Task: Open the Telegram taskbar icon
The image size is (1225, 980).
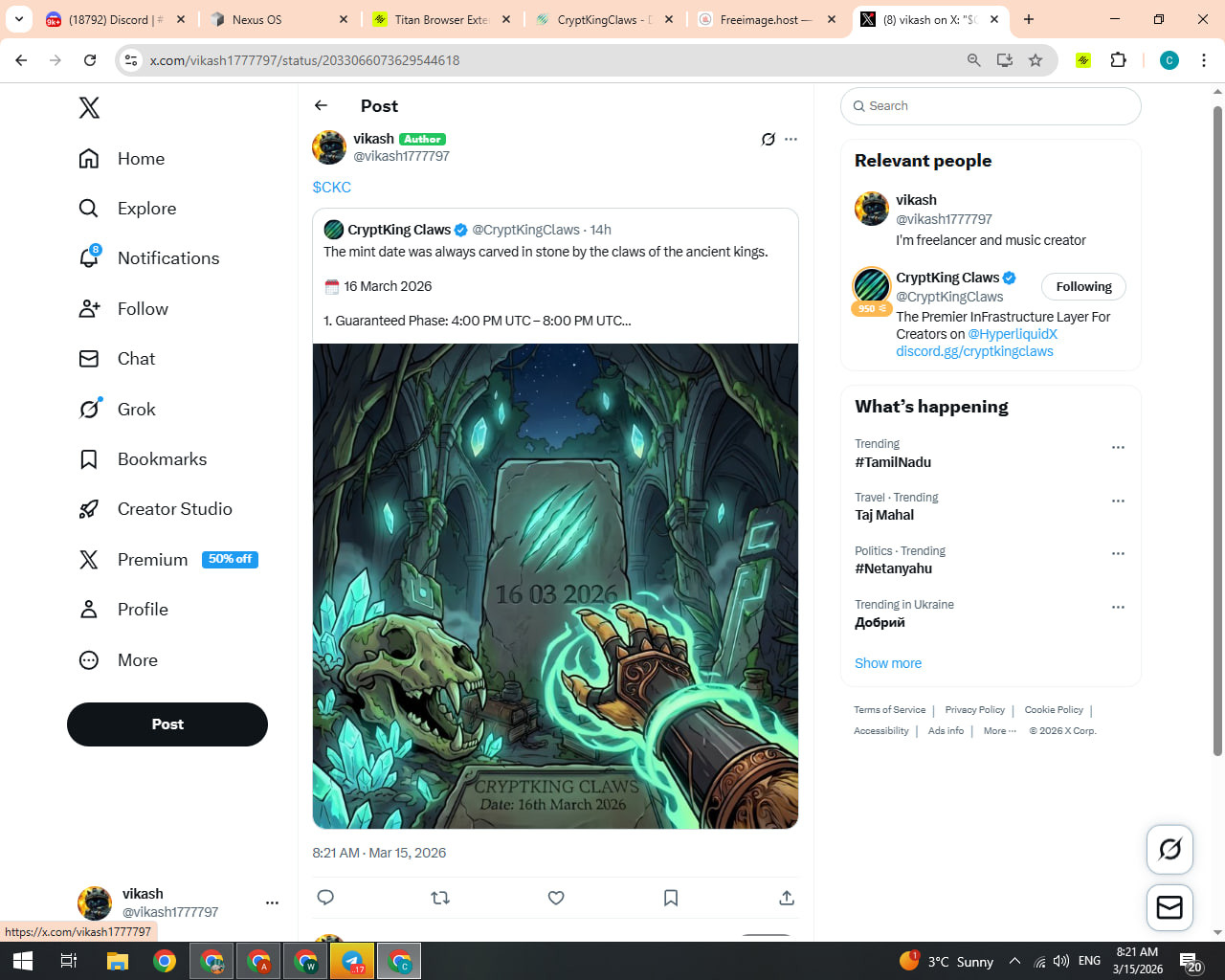Action: click(x=352, y=961)
